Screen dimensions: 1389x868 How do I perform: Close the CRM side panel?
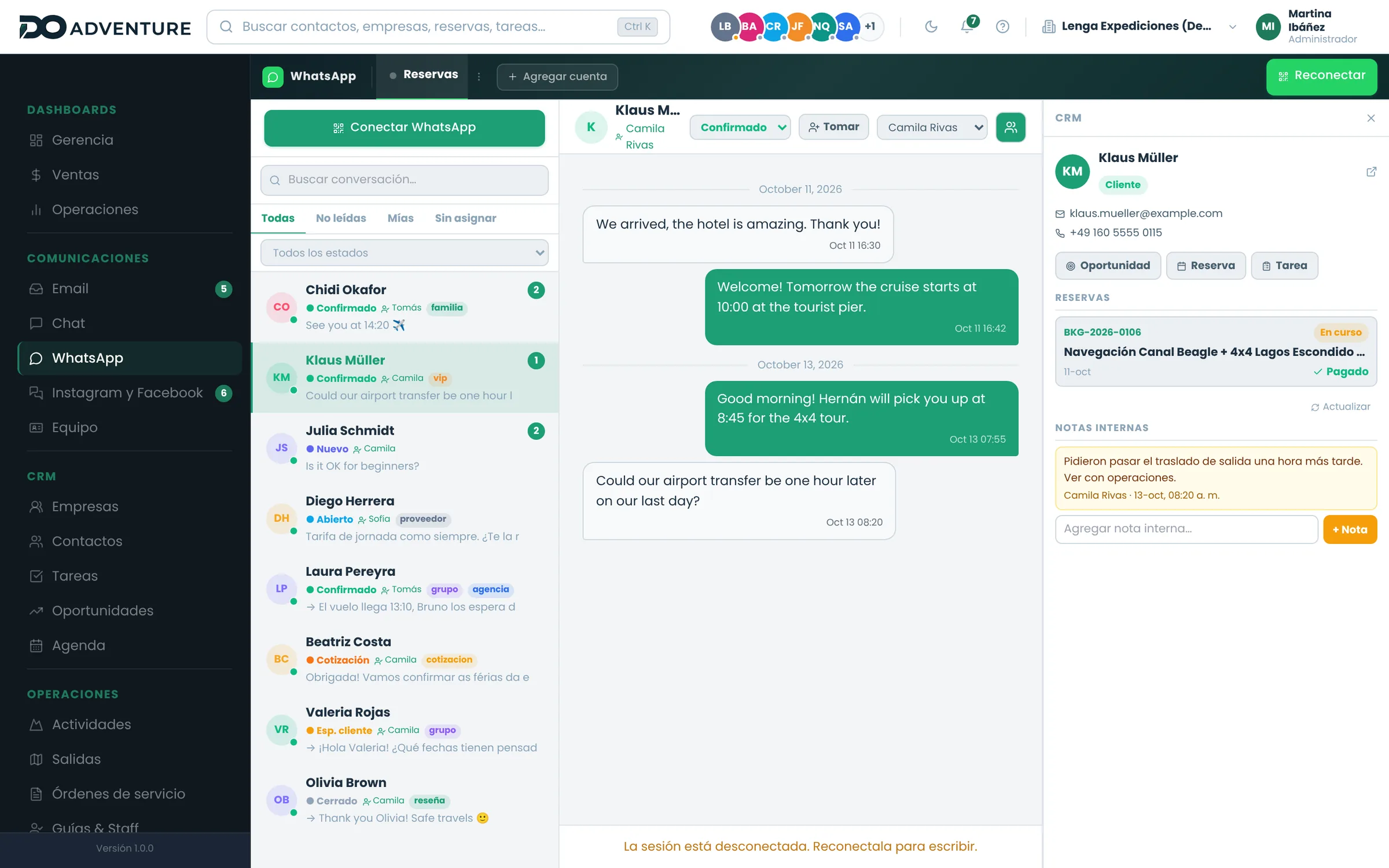pos(1371,118)
